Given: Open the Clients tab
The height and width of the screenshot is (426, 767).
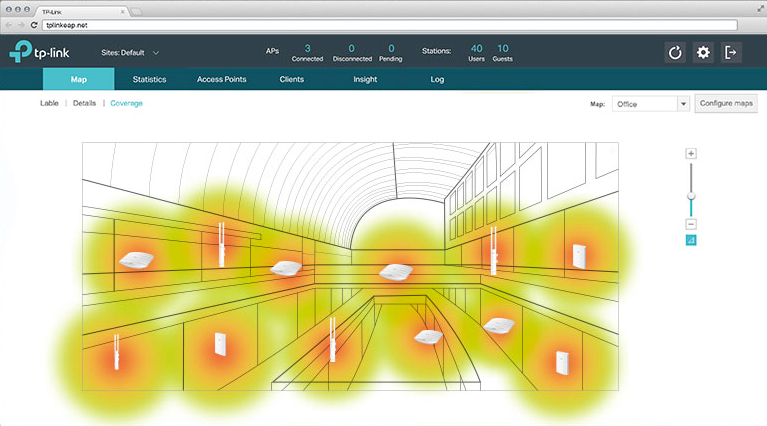Looking at the screenshot, I should click(292, 79).
